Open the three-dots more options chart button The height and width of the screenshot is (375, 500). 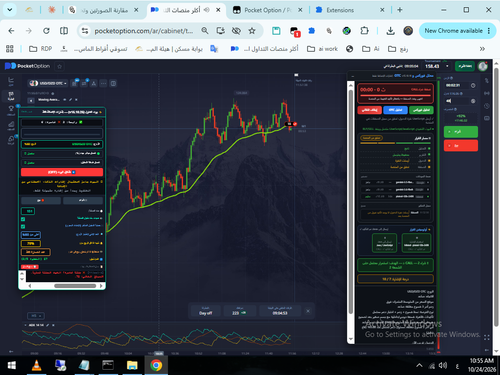(103, 83)
